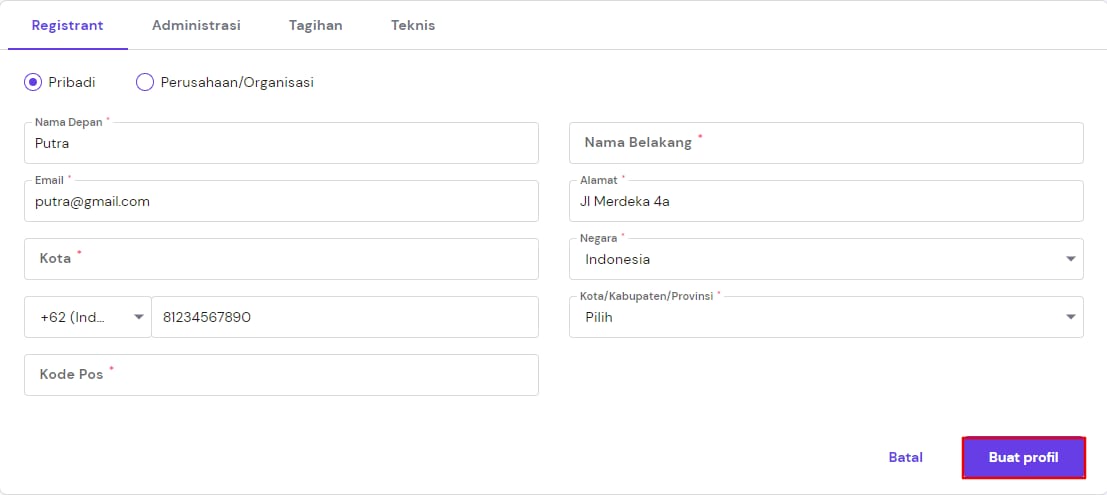The height and width of the screenshot is (495, 1107).
Task: Click the Email field with putra@gmail.com
Action: tap(281, 202)
